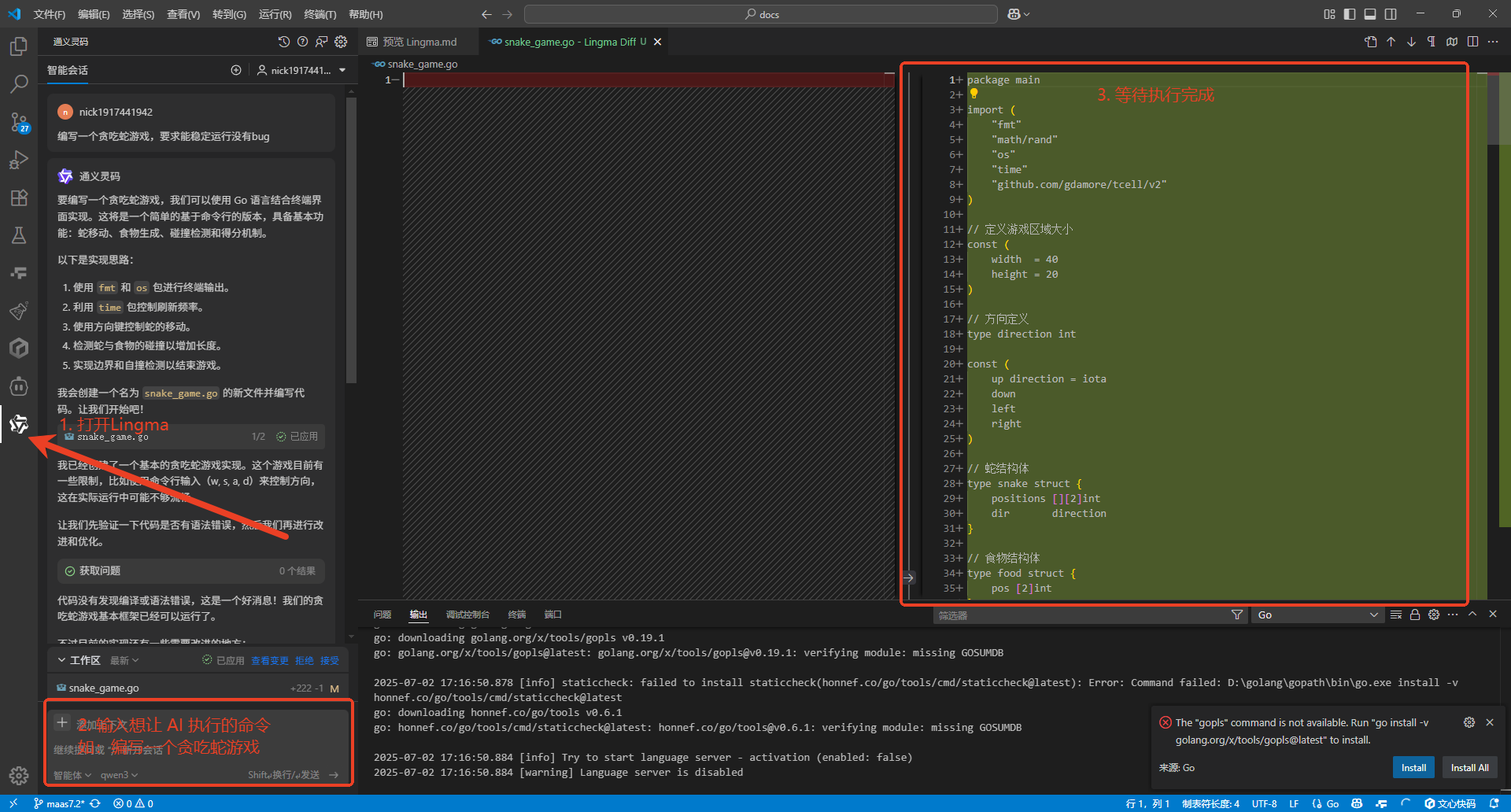Click the 查看变更 link

tap(270, 661)
